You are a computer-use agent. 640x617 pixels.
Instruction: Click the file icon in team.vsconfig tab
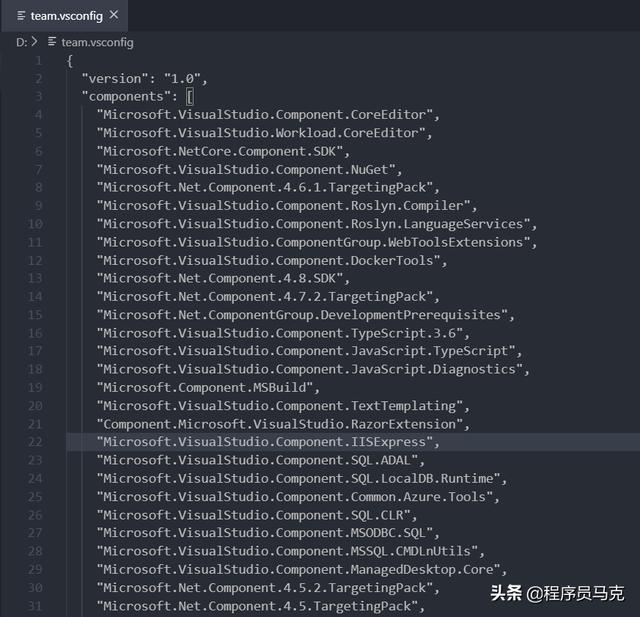tap(21, 16)
